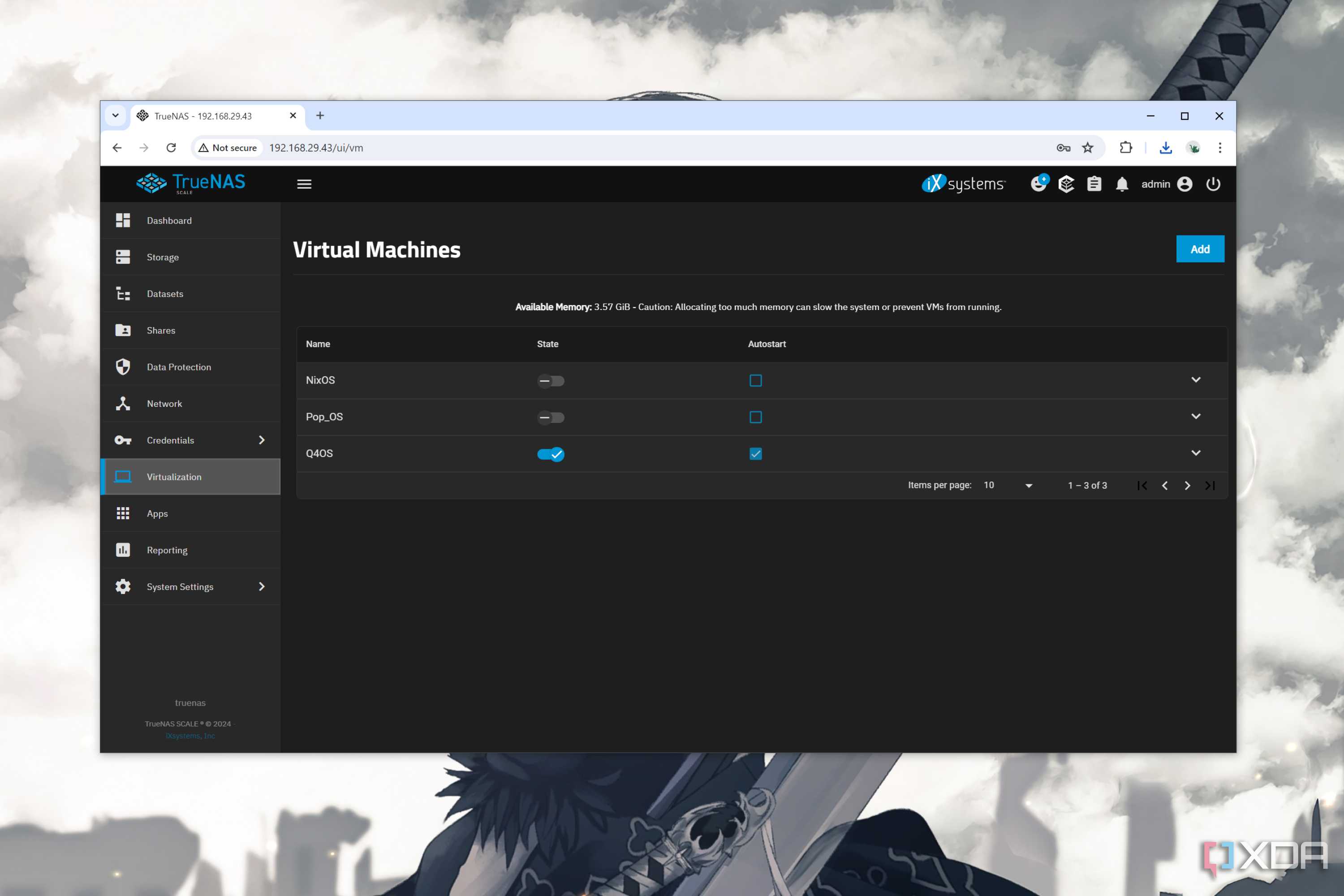The height and width of the screenshot is (896, 1344).
Task: Go to next page of results
Action: [1188, 486]
